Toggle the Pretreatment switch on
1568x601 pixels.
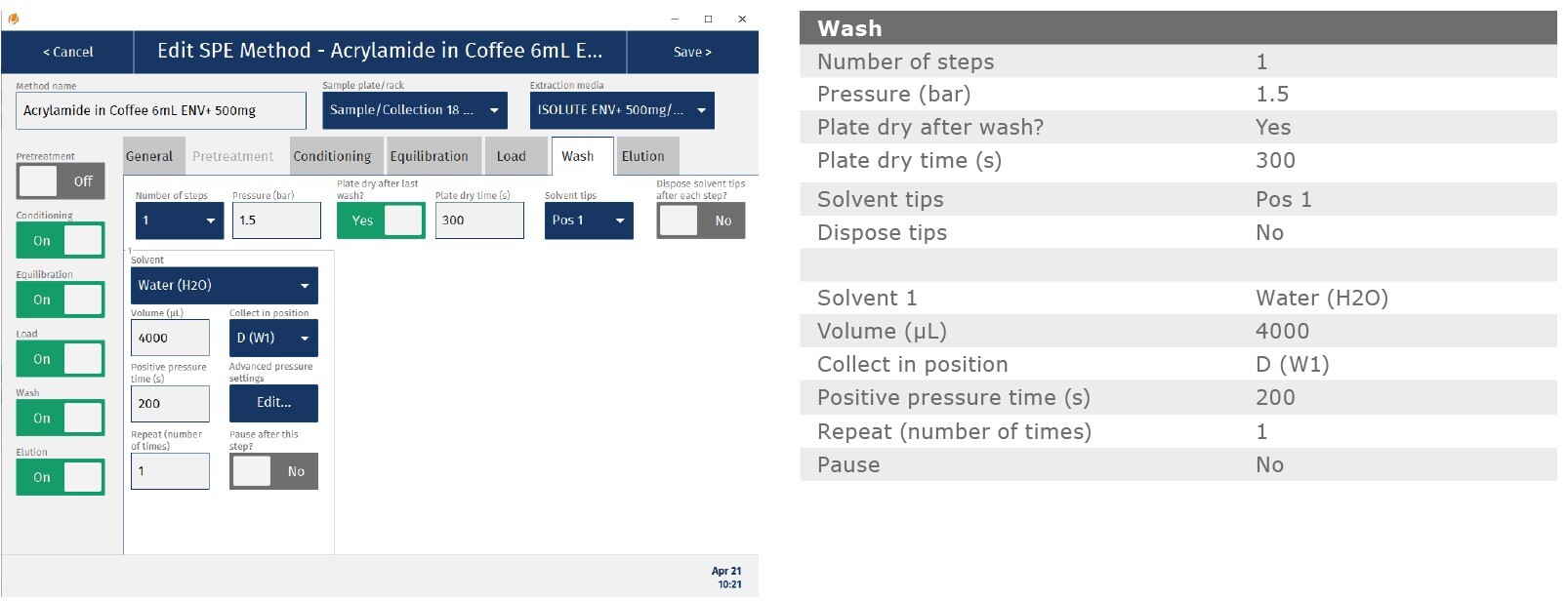(x=61, y=181)
